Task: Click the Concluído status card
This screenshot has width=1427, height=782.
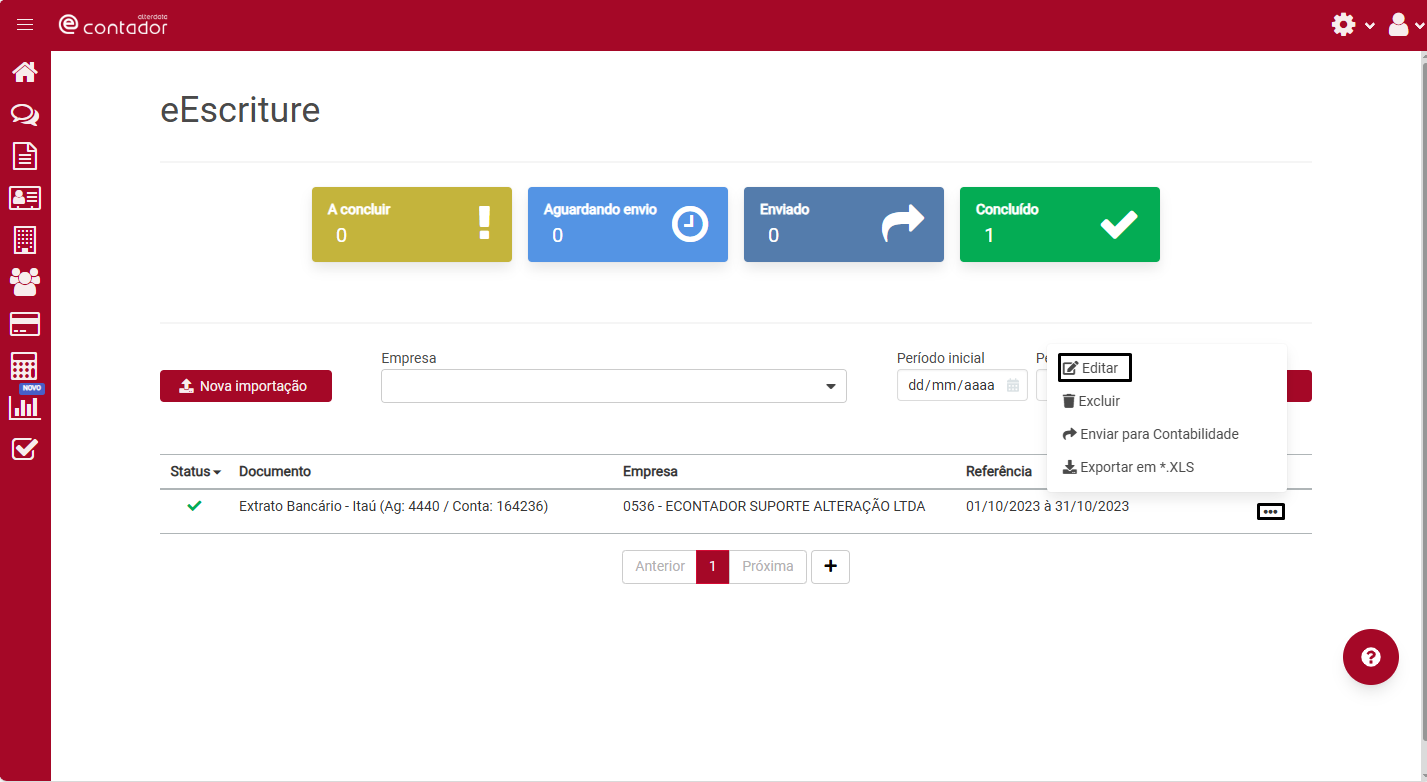Action: (1059, 224)
